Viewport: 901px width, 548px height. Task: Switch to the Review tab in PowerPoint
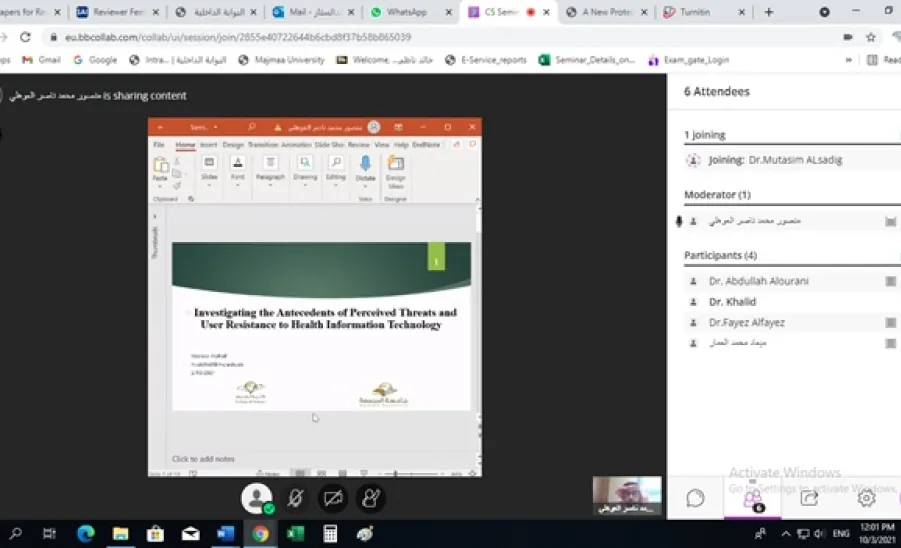359,145
